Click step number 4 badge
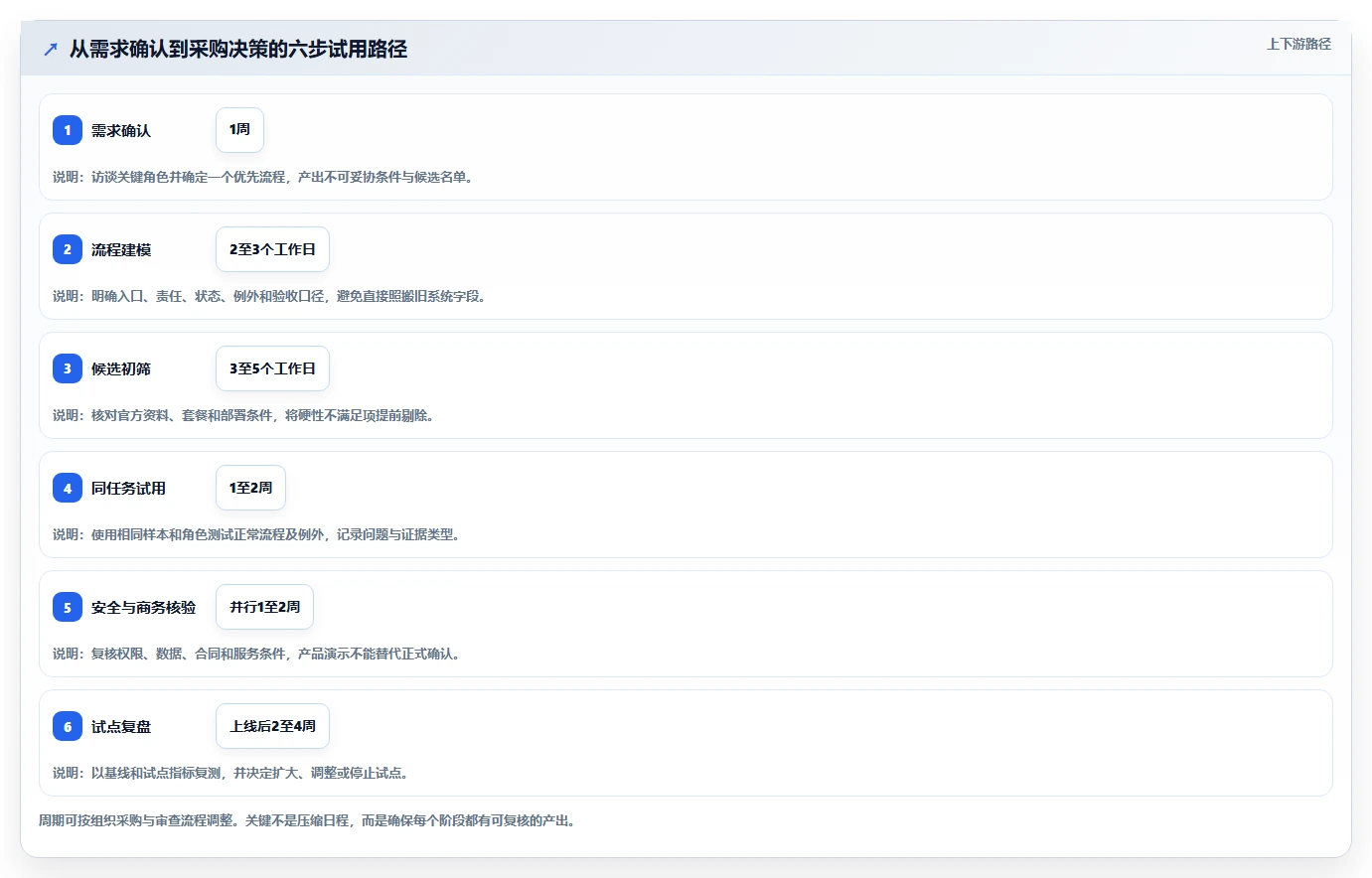The height and width of the screenshot is (878, 1372). click(68, 488)
